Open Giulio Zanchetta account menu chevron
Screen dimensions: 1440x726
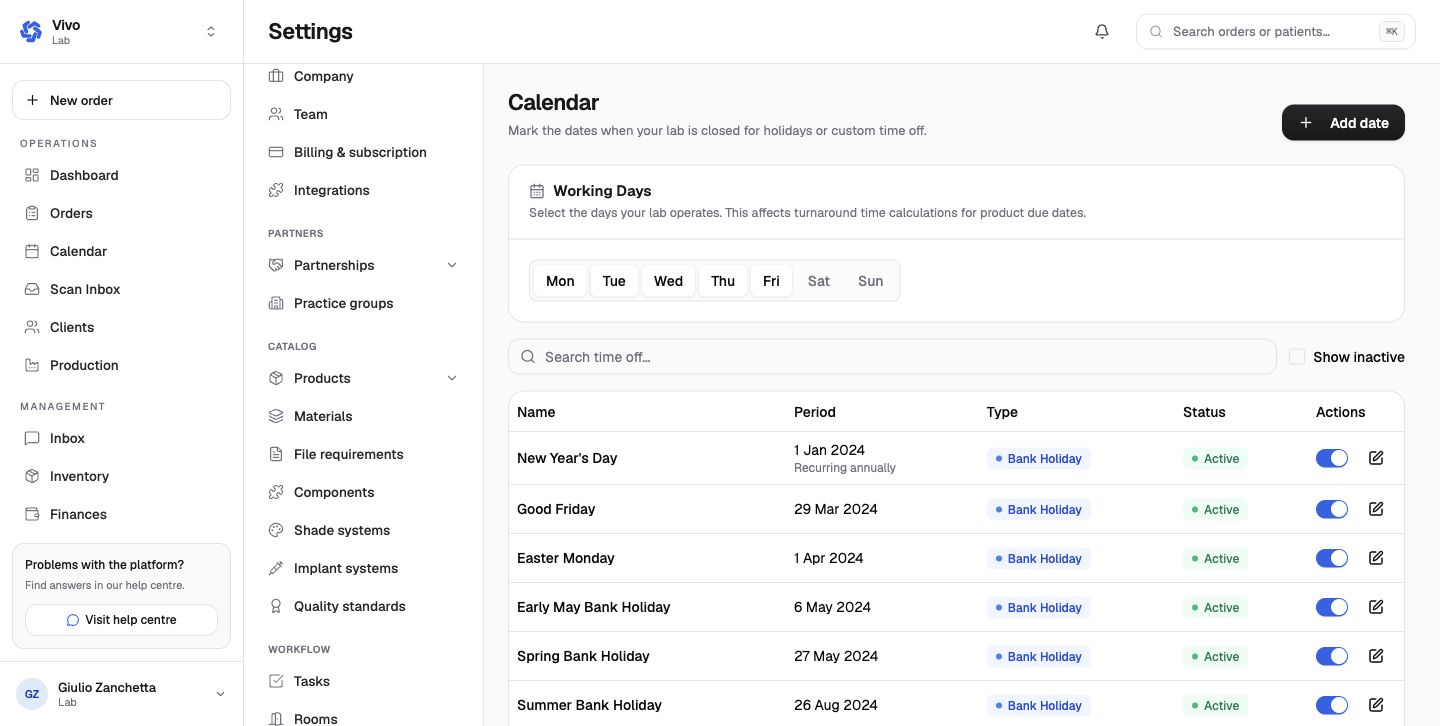[220, 694]
